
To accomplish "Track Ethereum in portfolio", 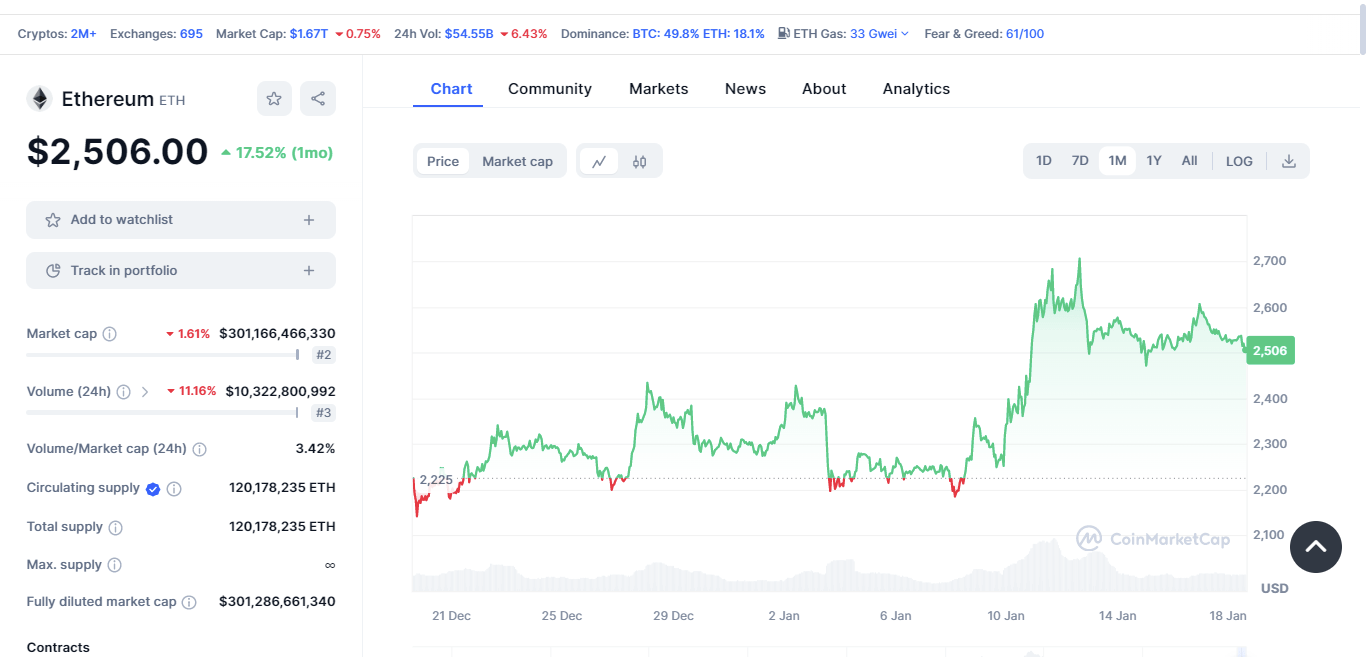I will (x=181, y=271).
